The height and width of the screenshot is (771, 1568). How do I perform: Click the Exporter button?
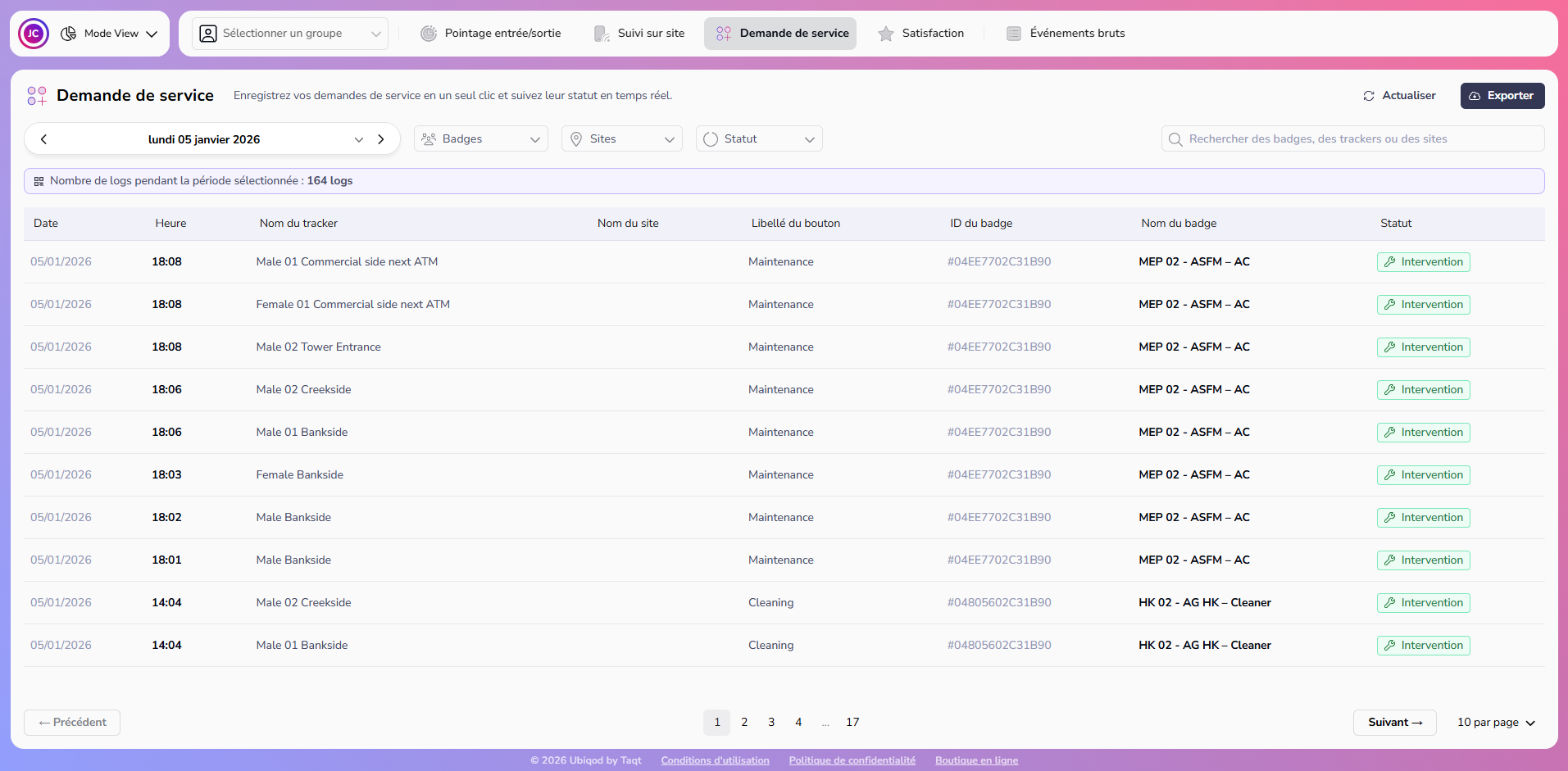point(1502,95)
